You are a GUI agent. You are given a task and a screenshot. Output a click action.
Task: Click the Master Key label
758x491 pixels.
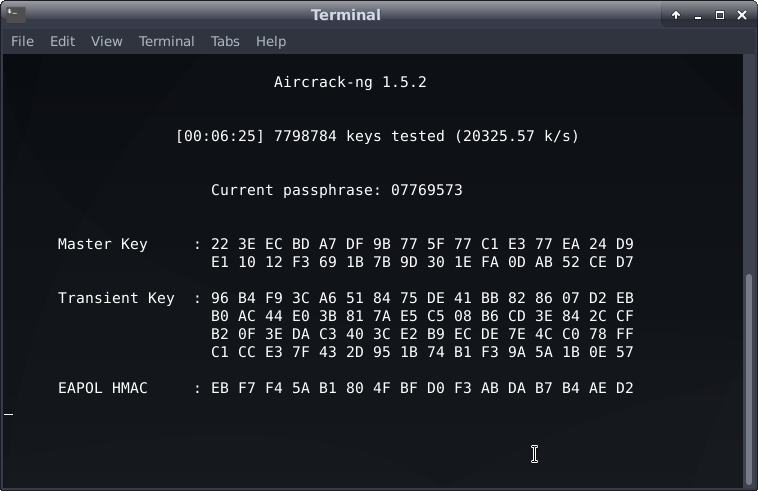point(102,244)
